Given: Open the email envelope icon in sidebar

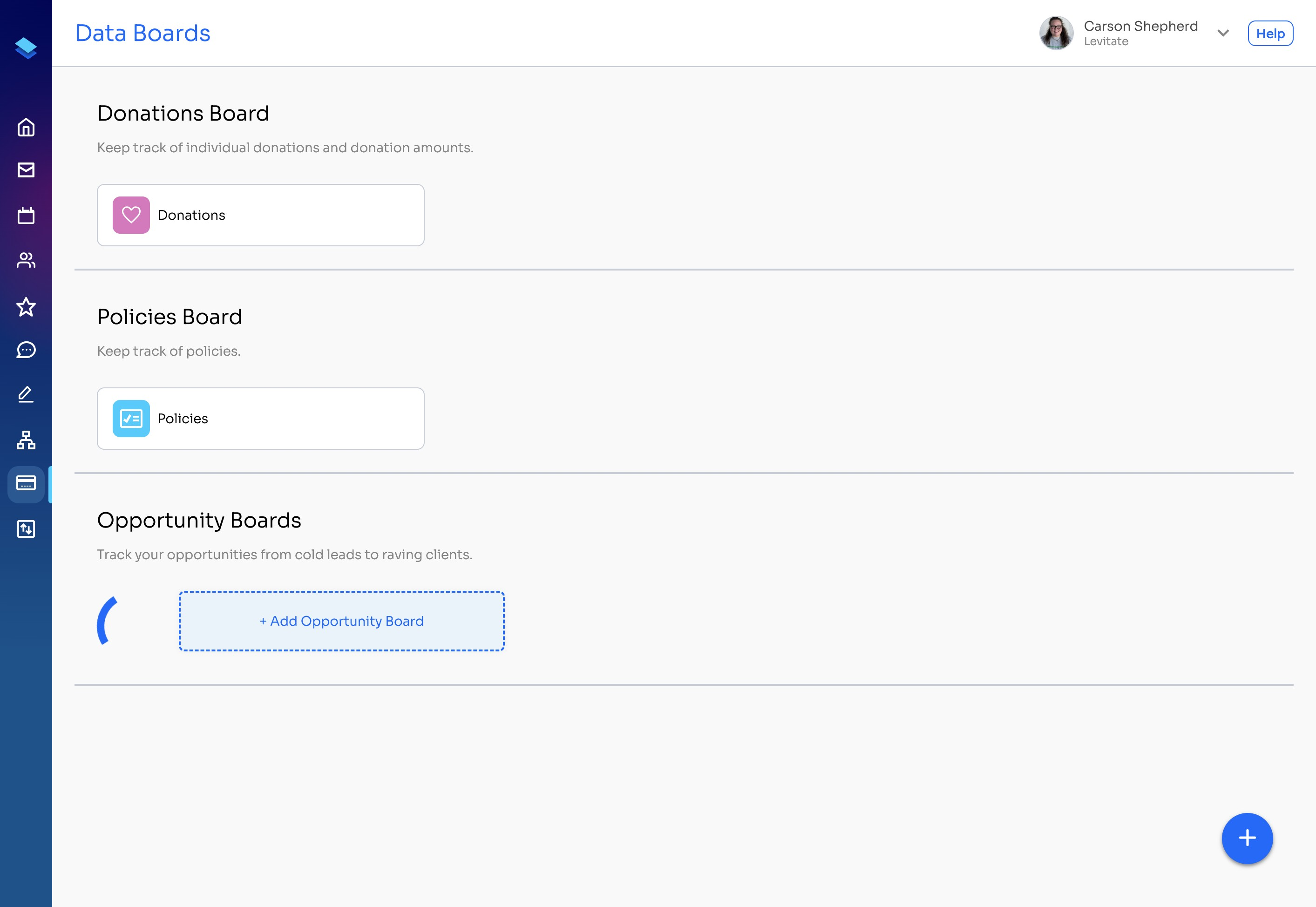Looking at the screenshot, I should pos(26,170).
